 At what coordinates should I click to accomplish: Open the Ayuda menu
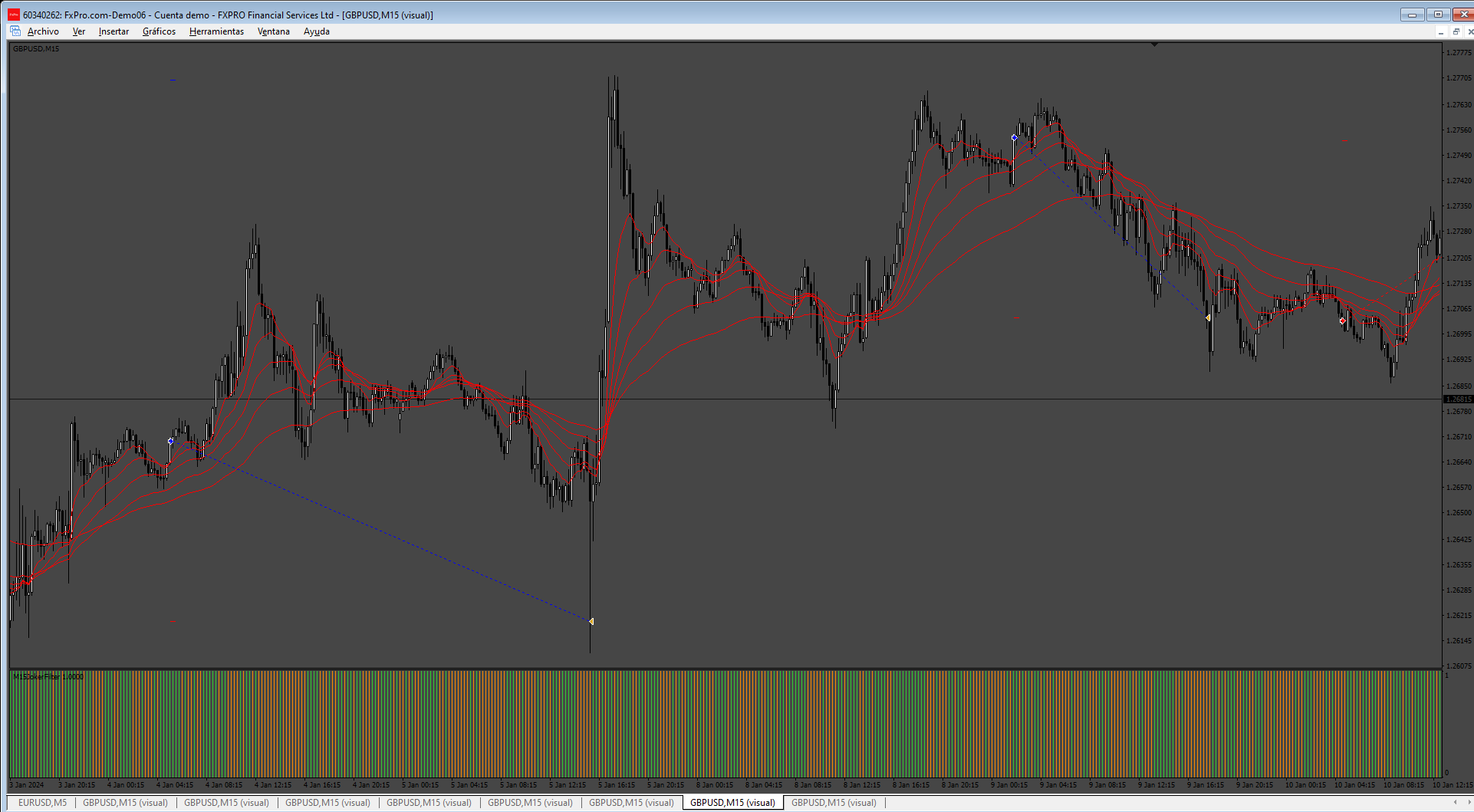317,31
